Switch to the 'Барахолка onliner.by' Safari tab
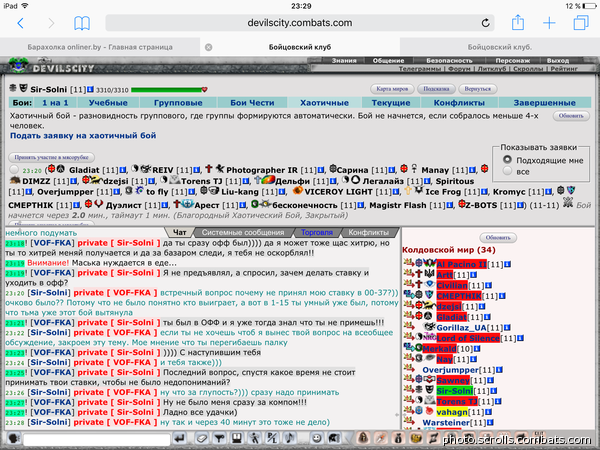The width and height of the screenshot is (600, 450). (100, 47)
